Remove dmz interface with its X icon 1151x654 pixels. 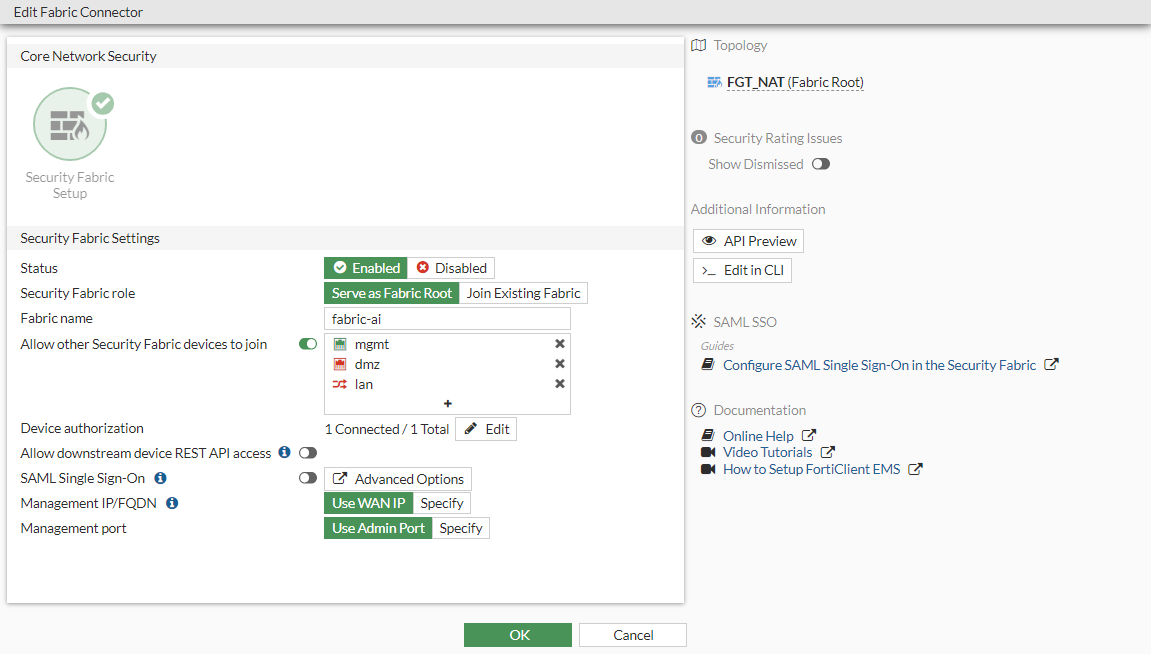560,364
